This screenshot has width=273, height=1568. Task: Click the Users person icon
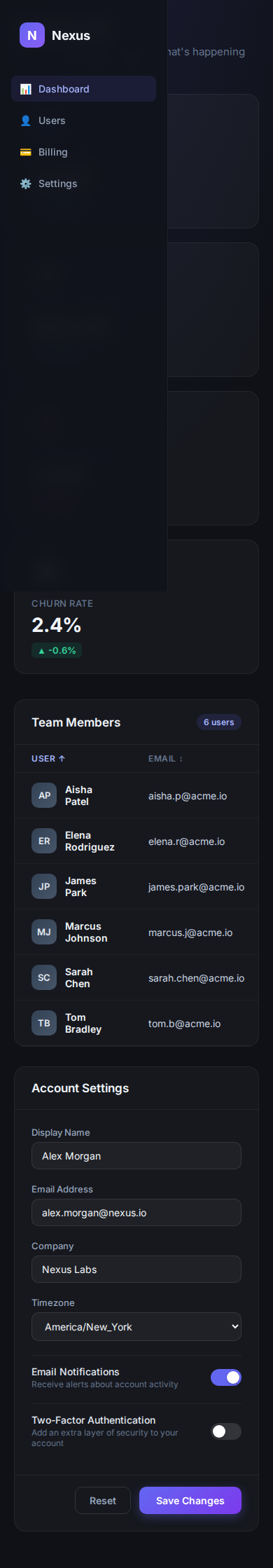point(26,121)
